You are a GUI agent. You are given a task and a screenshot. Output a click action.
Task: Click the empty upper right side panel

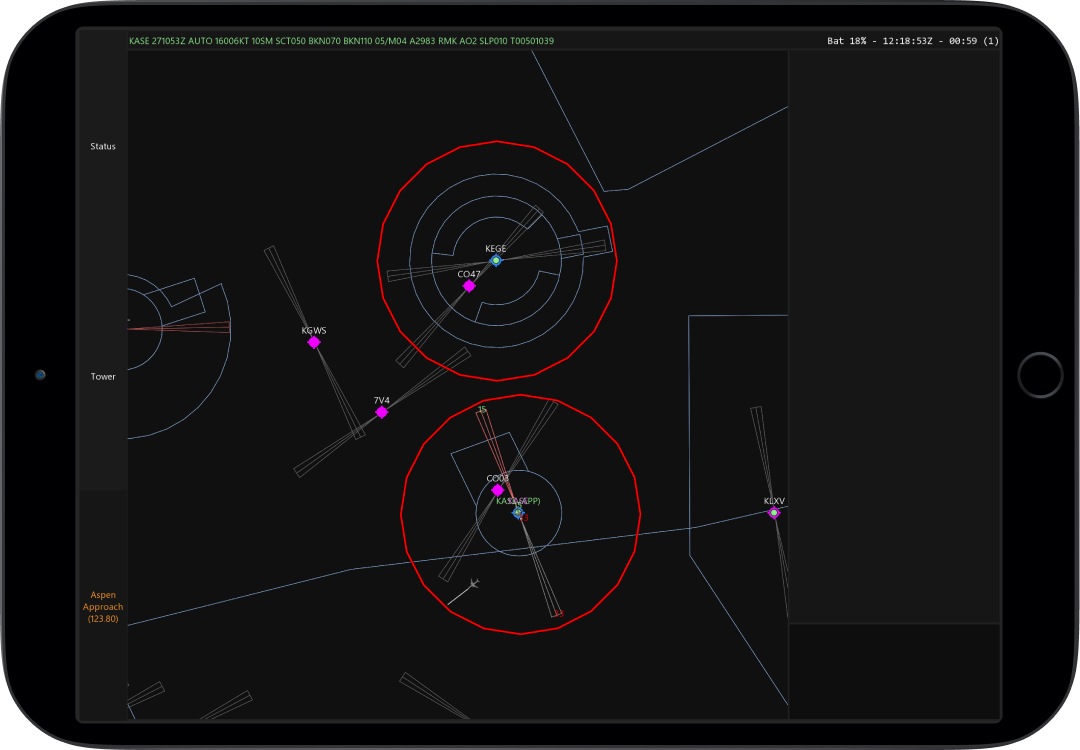[x=894, y=330]
